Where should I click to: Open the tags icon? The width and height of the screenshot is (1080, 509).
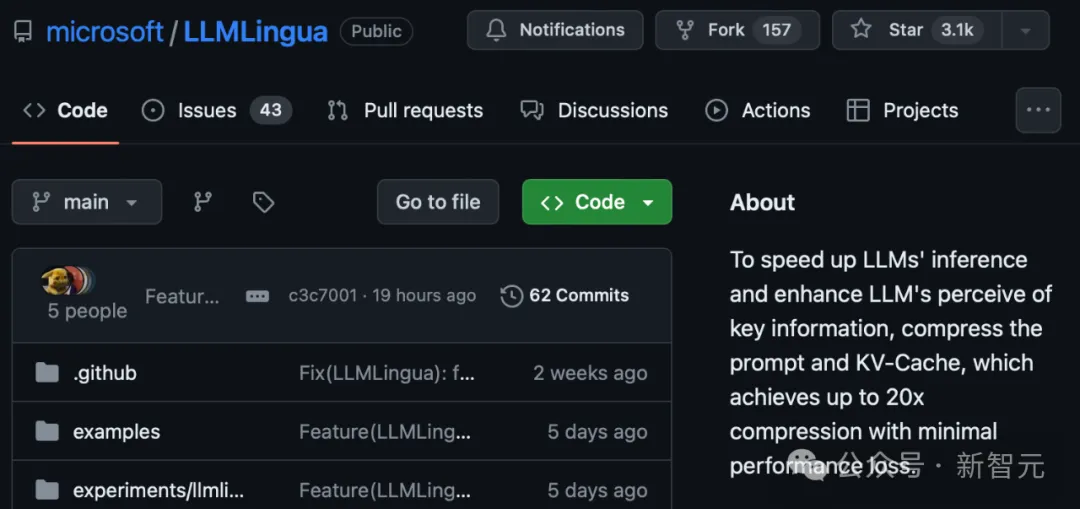click(264, 202)
